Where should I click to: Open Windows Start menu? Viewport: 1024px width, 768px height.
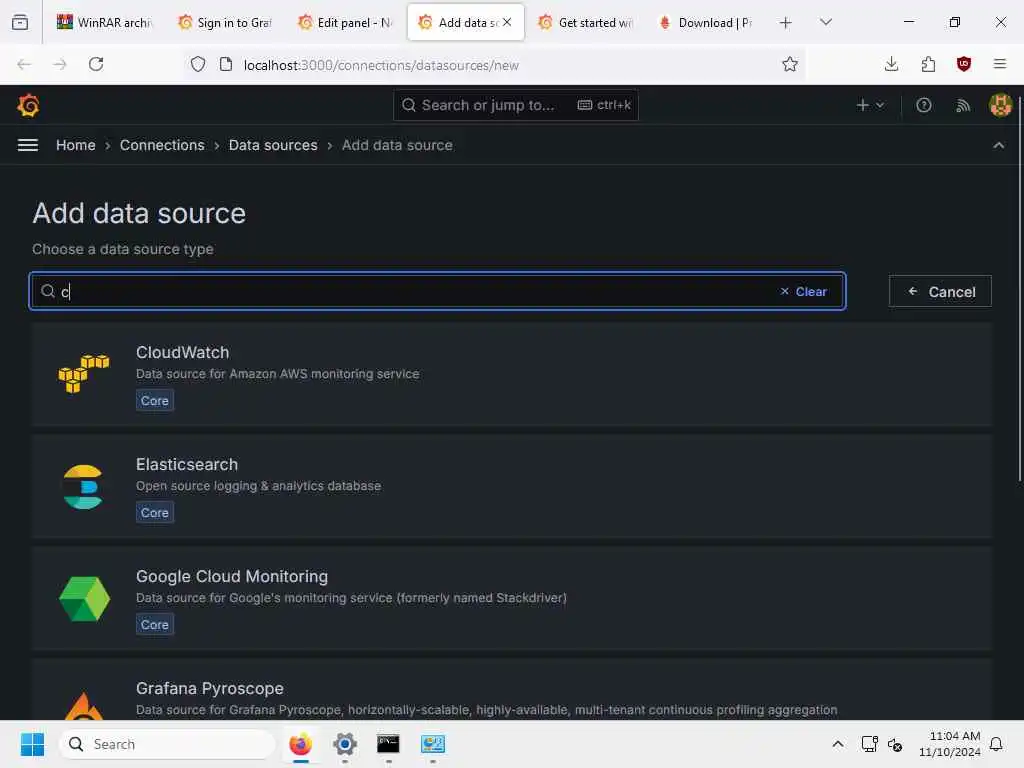(x=32, y=744)
